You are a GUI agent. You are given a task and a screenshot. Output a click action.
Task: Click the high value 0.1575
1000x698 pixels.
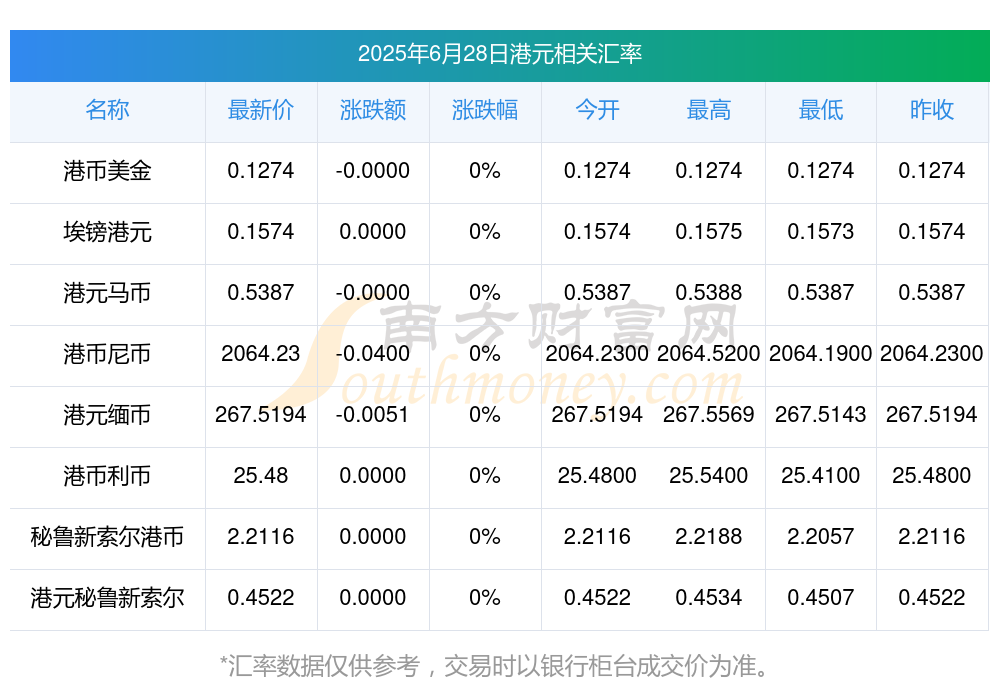pyautogui.click(x=709, y=231)
